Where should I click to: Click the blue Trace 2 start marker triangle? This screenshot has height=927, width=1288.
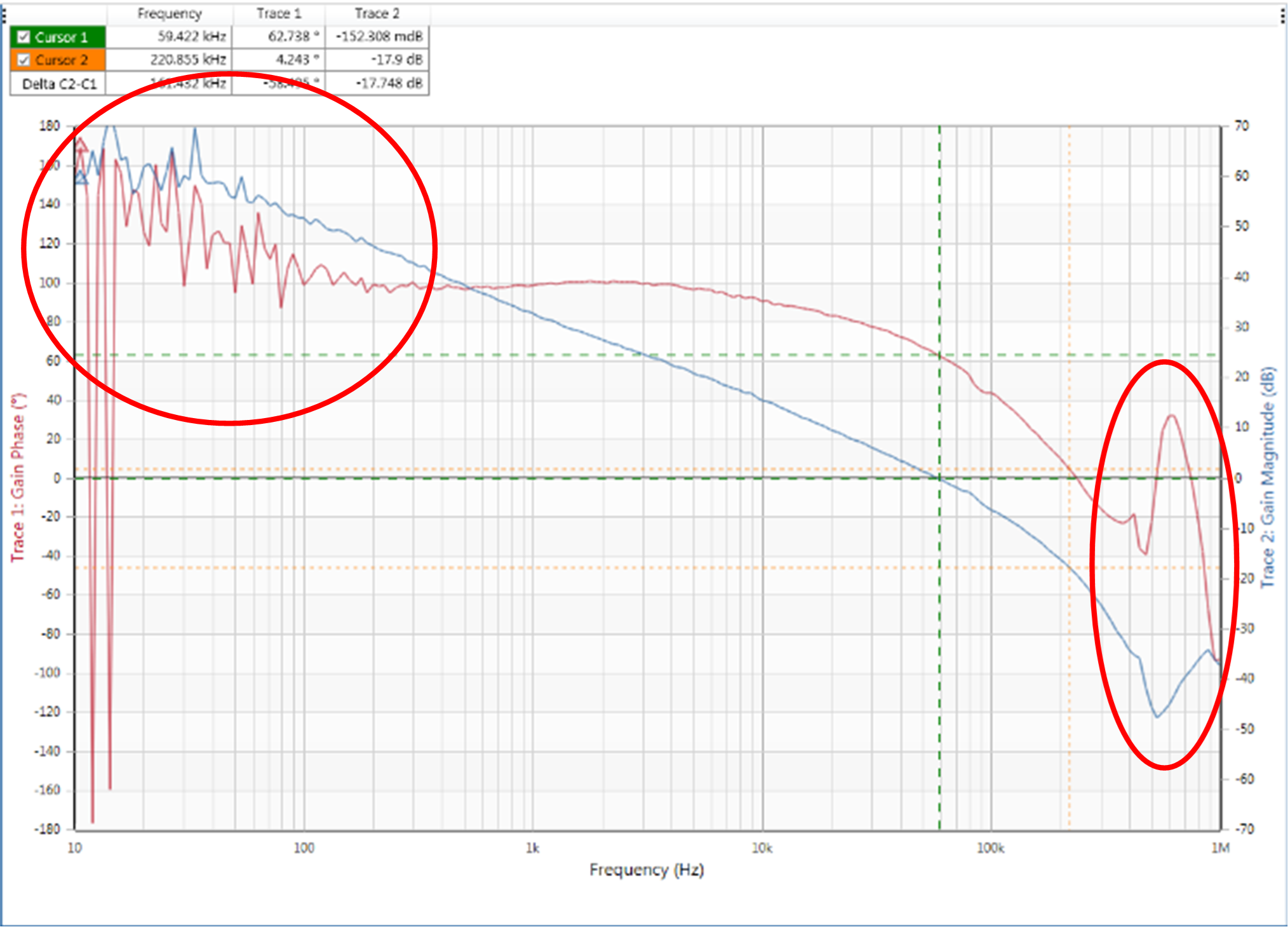(x=81, y=178)
